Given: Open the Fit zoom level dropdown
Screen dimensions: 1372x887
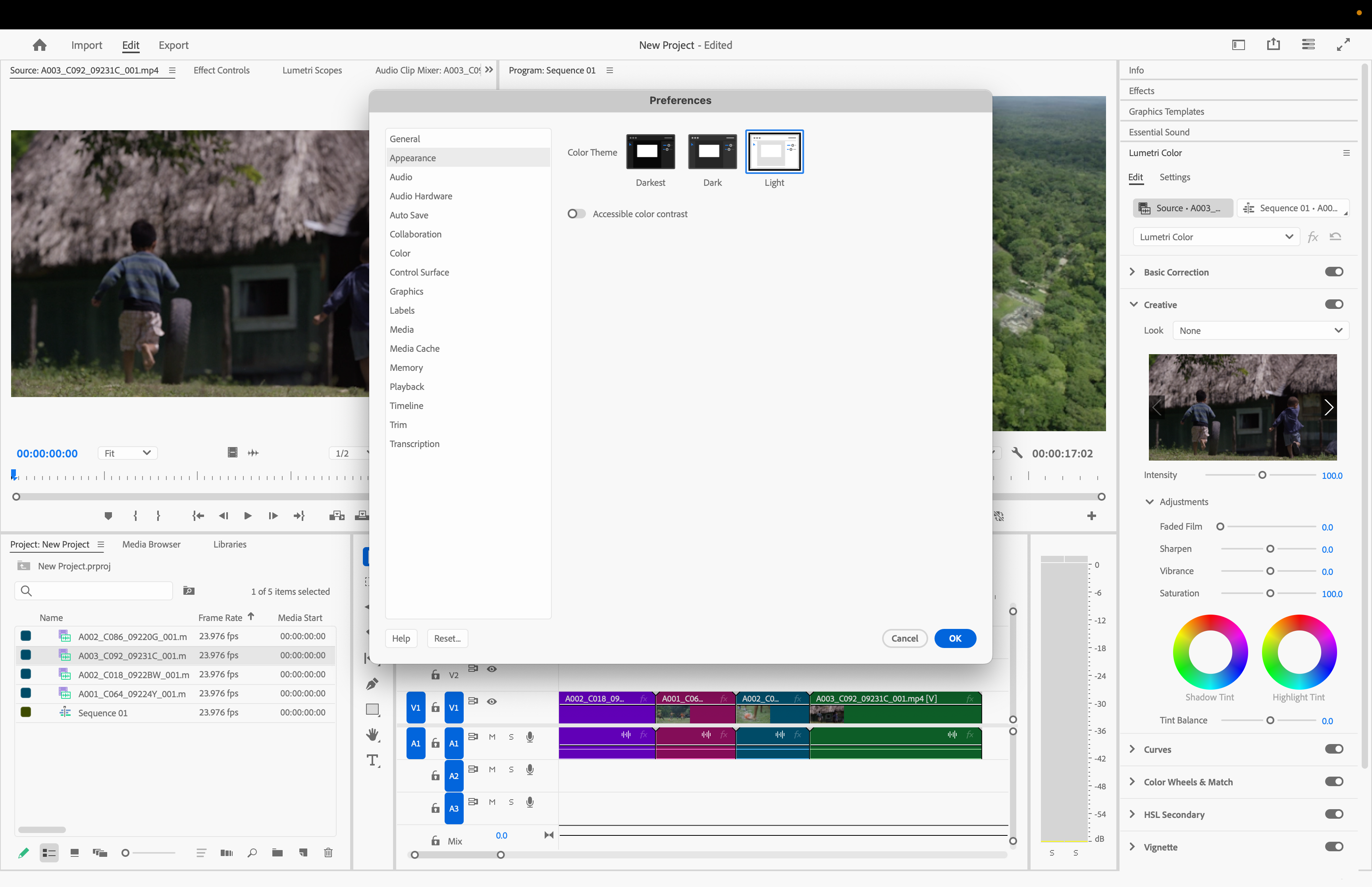Looking at the screenshot, I should tap(127, 453).
